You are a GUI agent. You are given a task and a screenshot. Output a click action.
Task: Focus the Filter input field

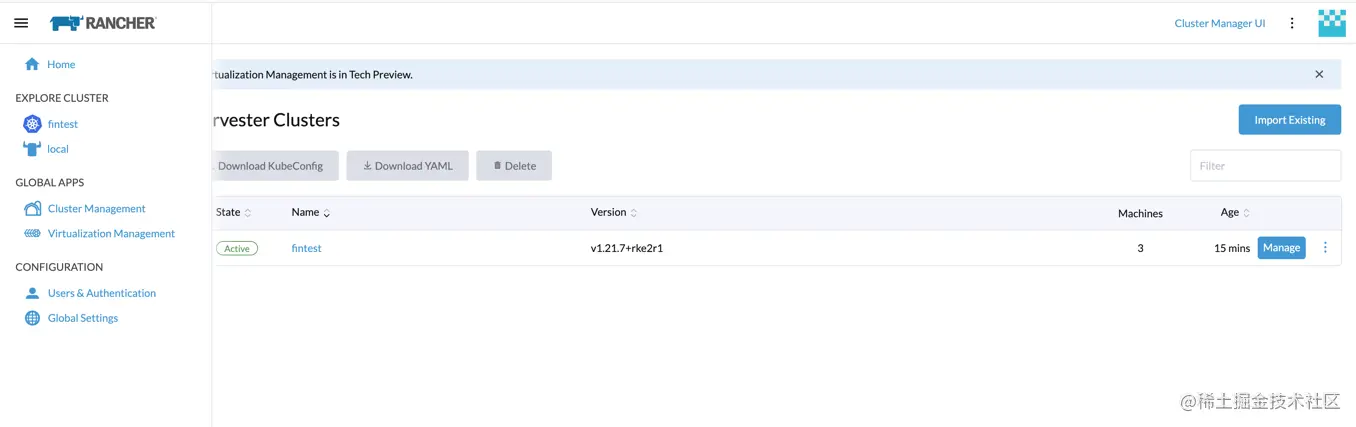point(1265,166)
